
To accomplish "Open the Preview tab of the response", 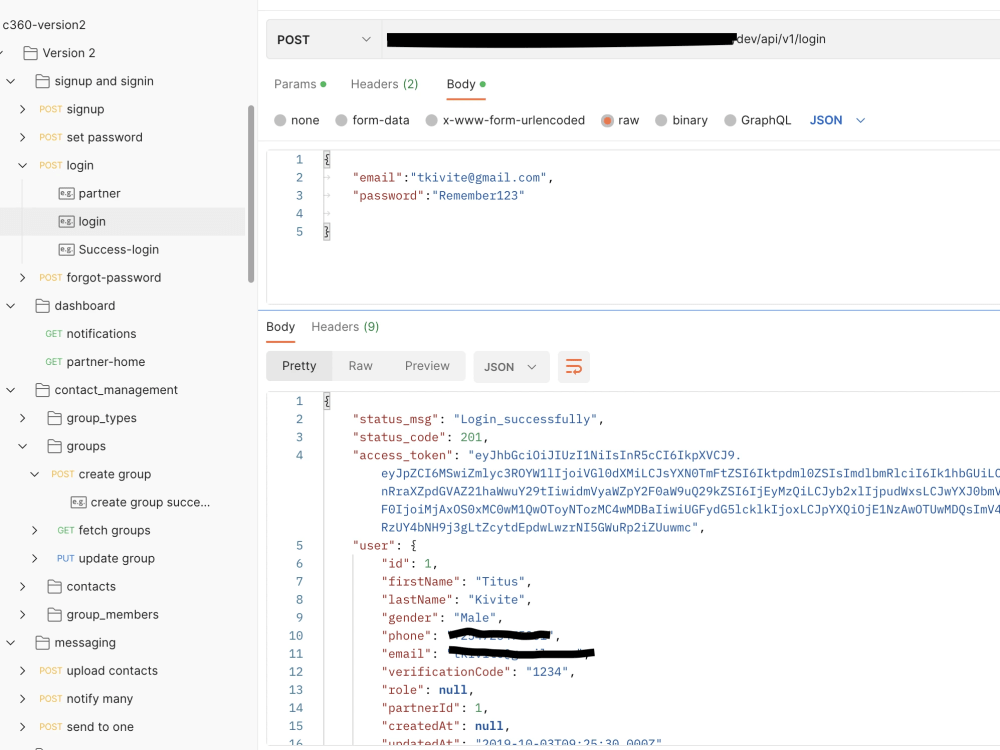I will (427, 366).
